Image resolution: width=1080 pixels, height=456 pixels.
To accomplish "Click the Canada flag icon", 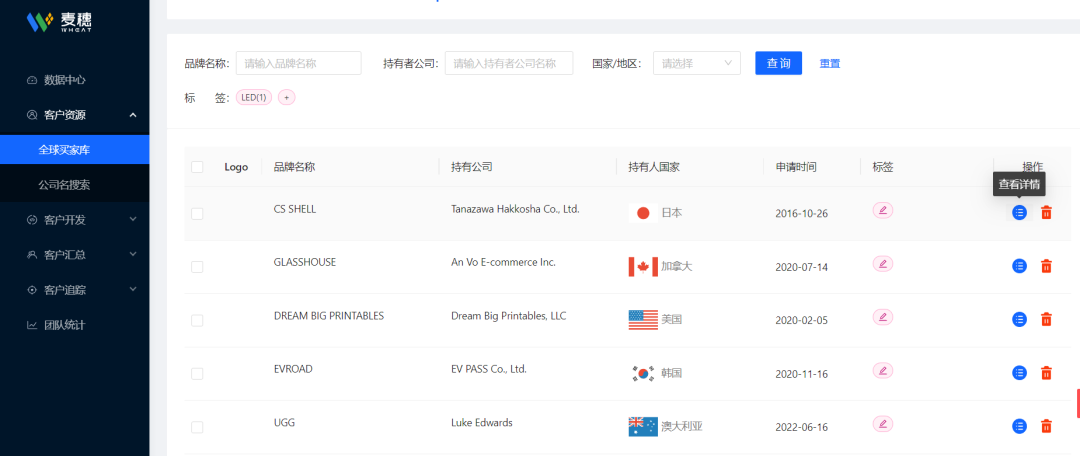I will coord(643,267).
